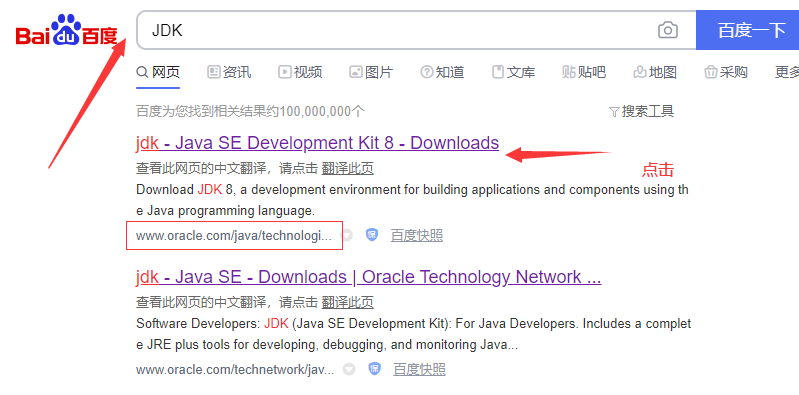Open 百度快照 for the second result
The width and height of the screenshot is (799, 395).
pyautogui.click(x=419, y=370)
